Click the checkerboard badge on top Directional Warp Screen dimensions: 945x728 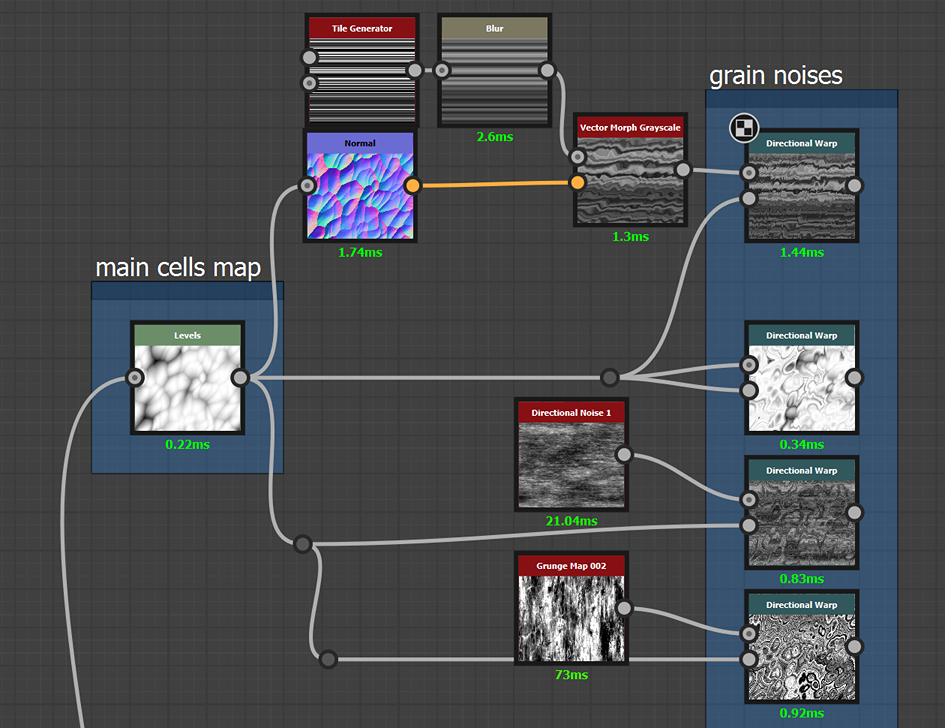(744, 127)
